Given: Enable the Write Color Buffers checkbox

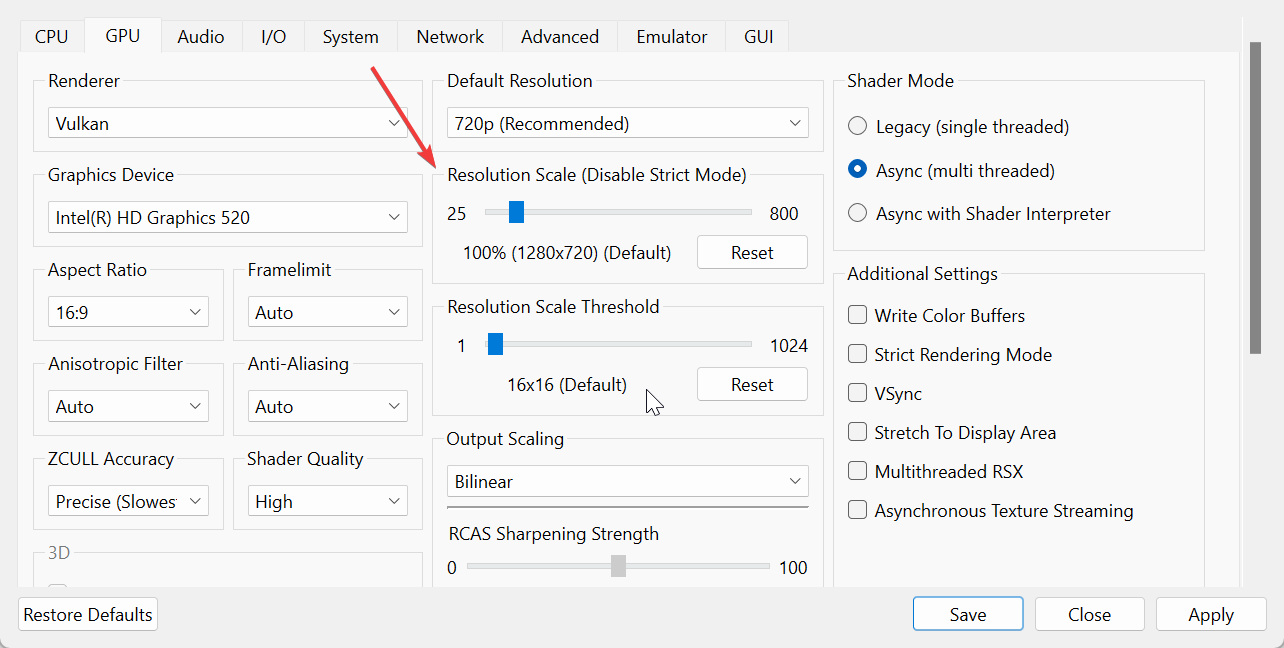Looking at the screenshot, I should point(858,316).
